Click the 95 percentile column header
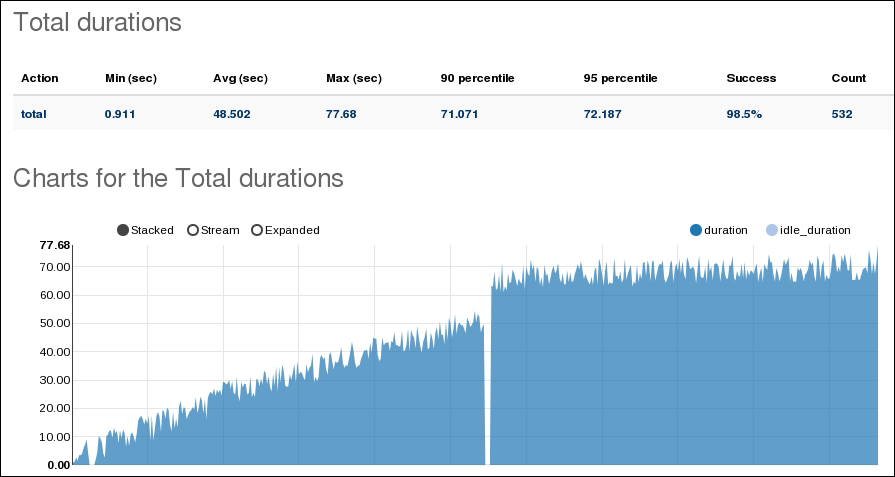This screenshot has width=895, height=477. pos(620,78)
